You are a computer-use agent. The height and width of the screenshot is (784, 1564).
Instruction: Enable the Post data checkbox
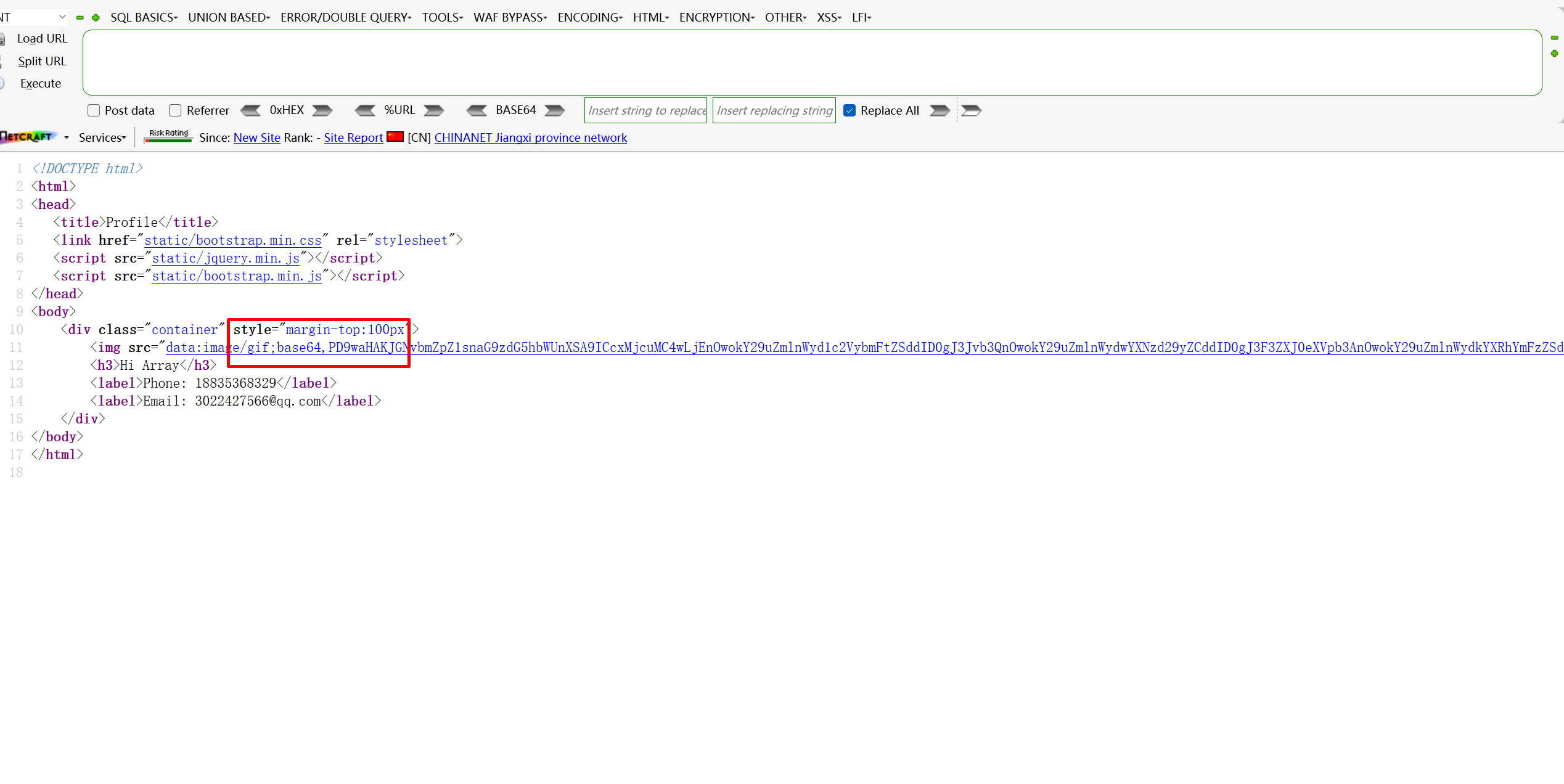click(94, 110)
